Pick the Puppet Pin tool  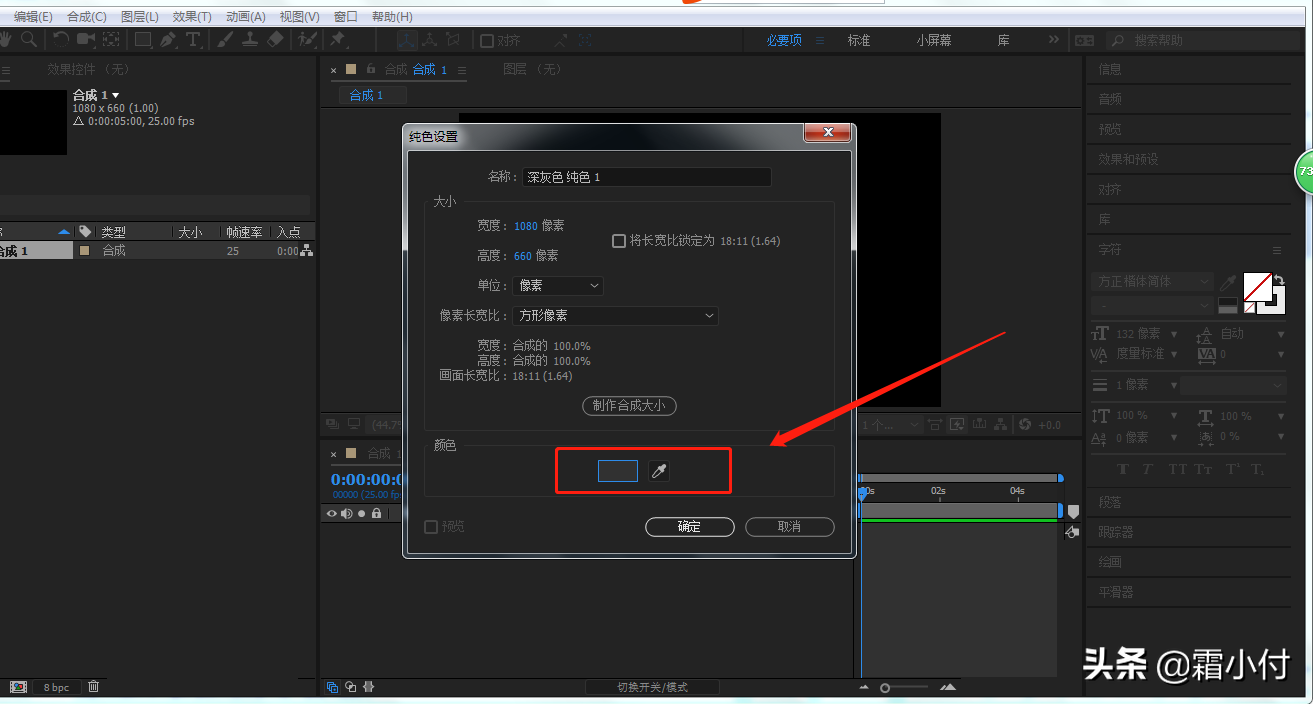click(337, 39)
